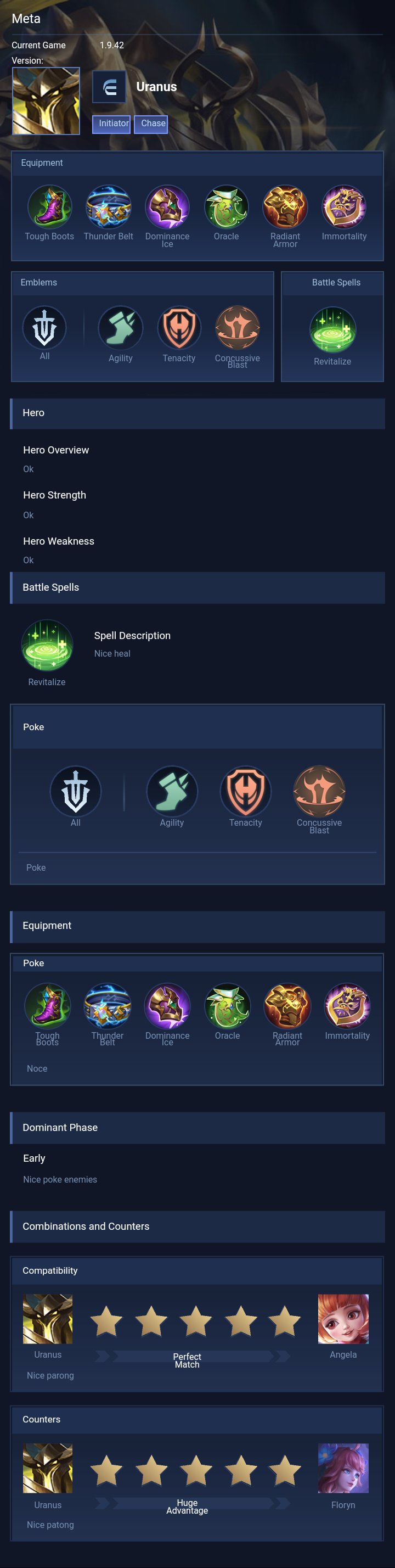Select the Radiant Armor icon in top Equipment panel
The width and height of the screenshot is (395, 1568).
pyautogui.click(x=285, y=207)
